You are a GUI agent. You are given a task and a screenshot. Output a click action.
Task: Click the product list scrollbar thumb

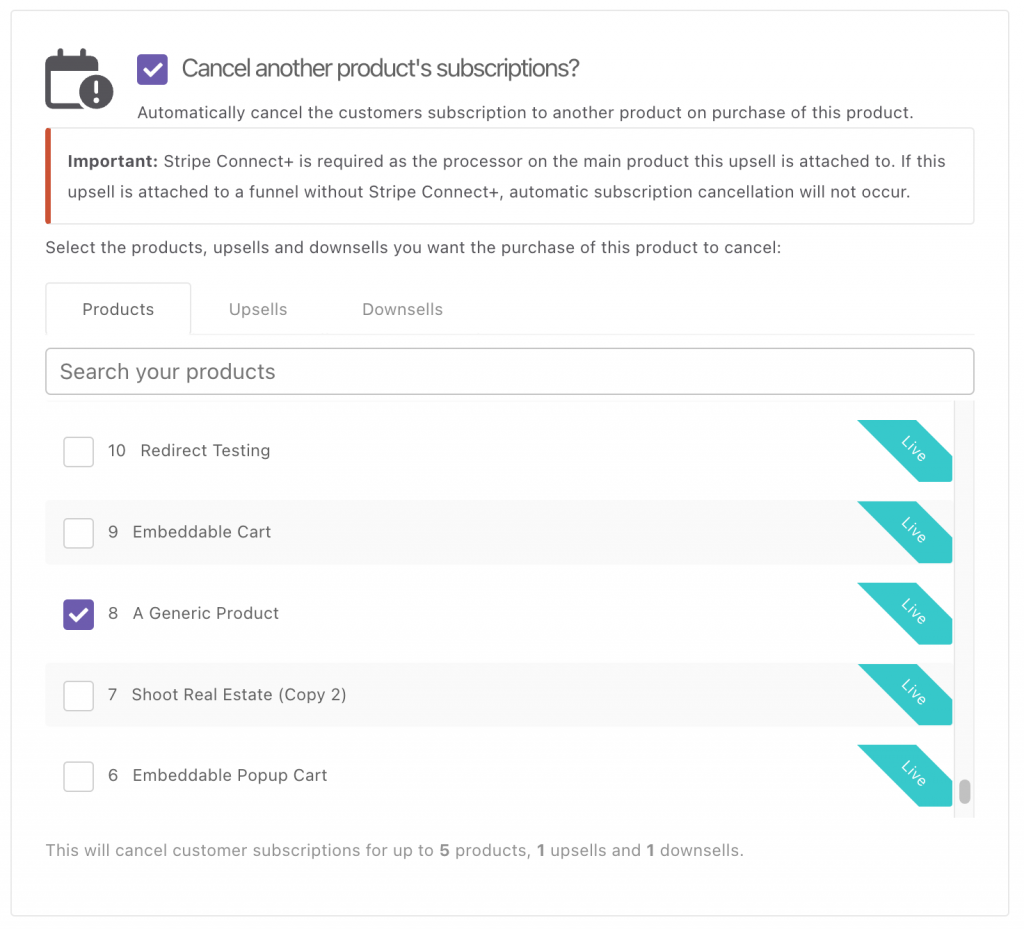click(x=965, y=791)
